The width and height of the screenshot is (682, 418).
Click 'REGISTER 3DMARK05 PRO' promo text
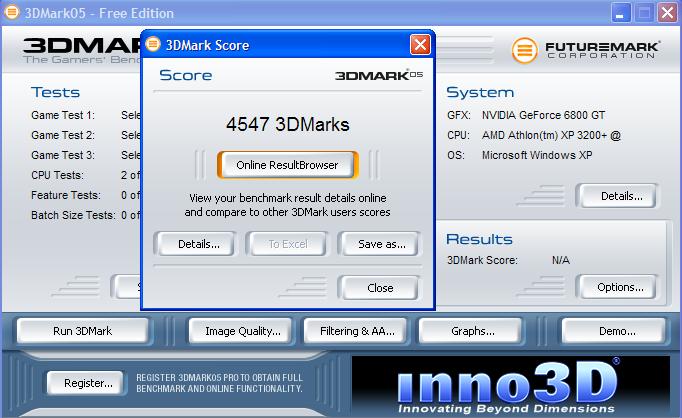(x=219, y=383)
